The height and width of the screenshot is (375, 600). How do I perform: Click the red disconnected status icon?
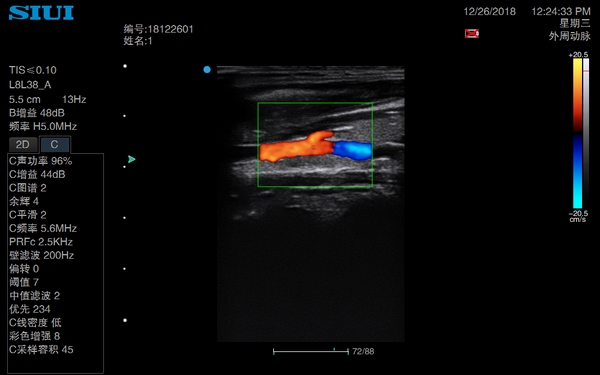point(471,33)
